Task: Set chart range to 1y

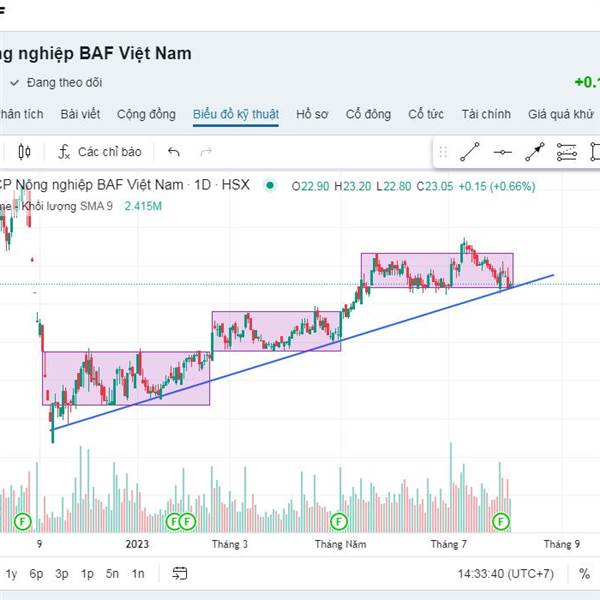Action: point(11,574)
